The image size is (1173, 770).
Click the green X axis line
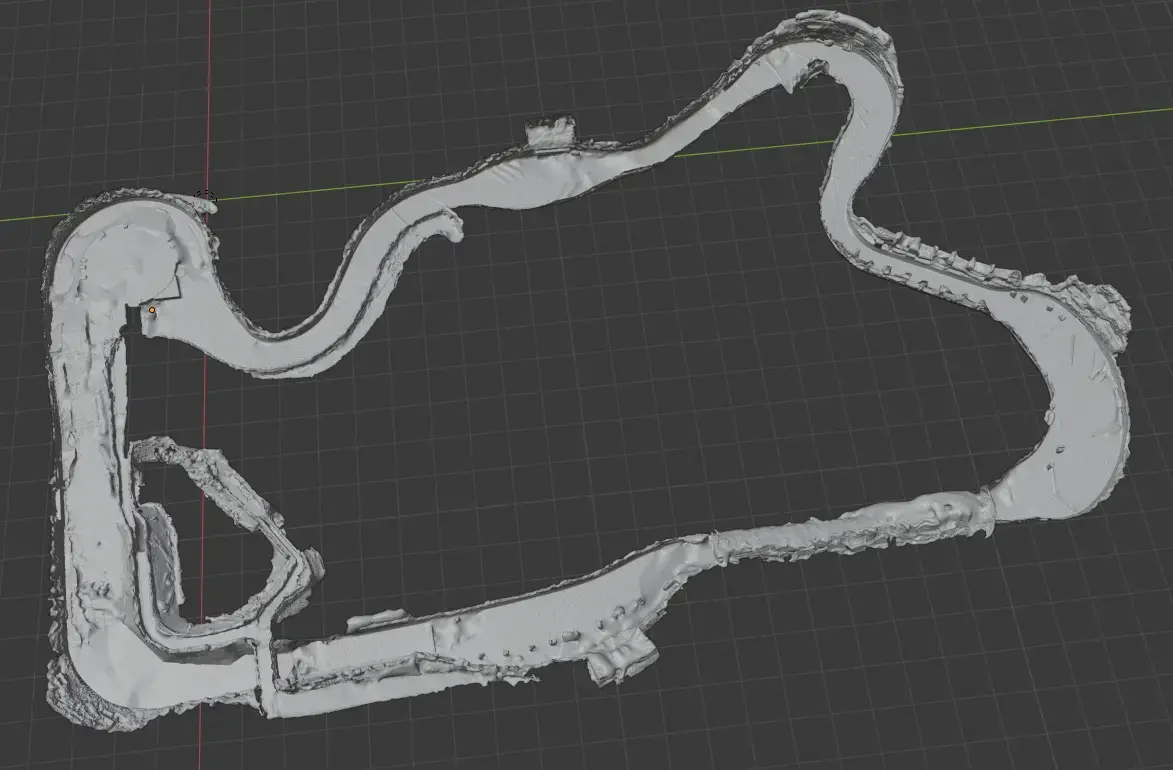[1000, 124]
